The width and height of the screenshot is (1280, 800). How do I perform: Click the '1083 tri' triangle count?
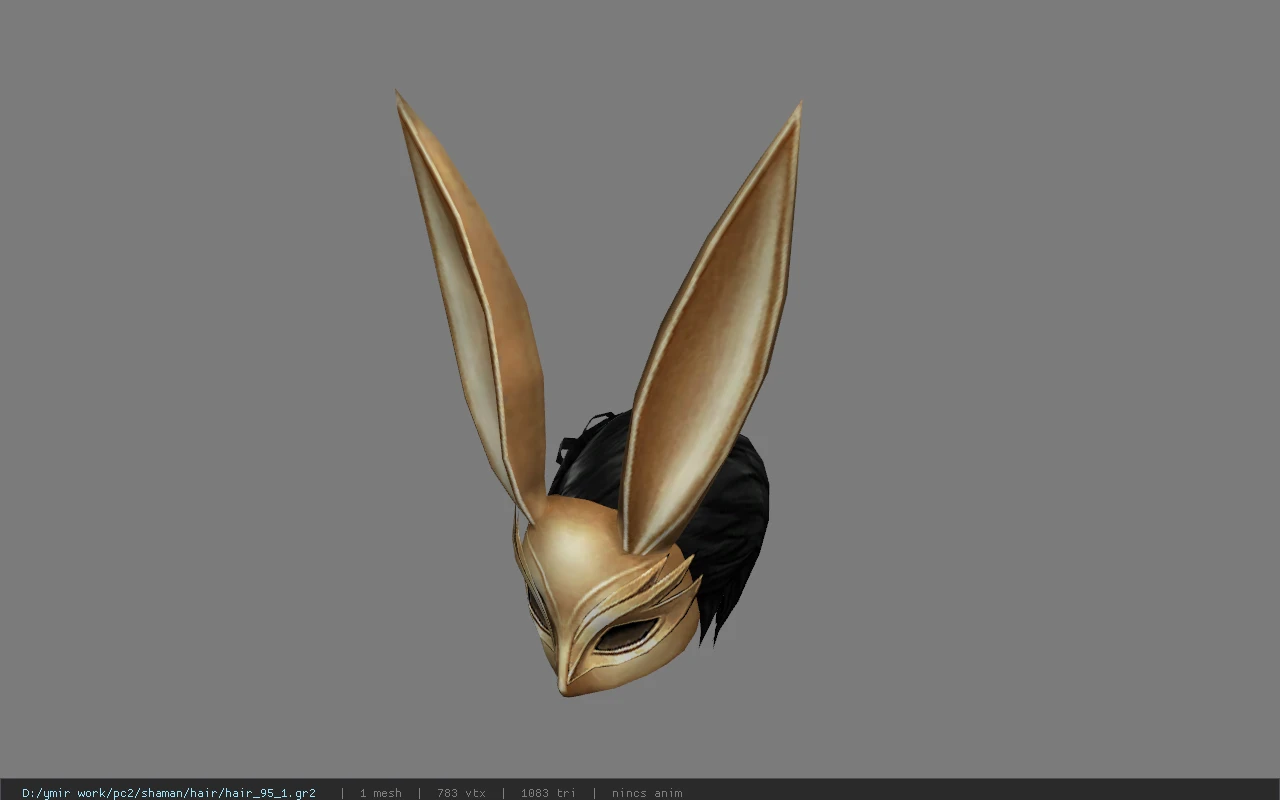[548, 793]
